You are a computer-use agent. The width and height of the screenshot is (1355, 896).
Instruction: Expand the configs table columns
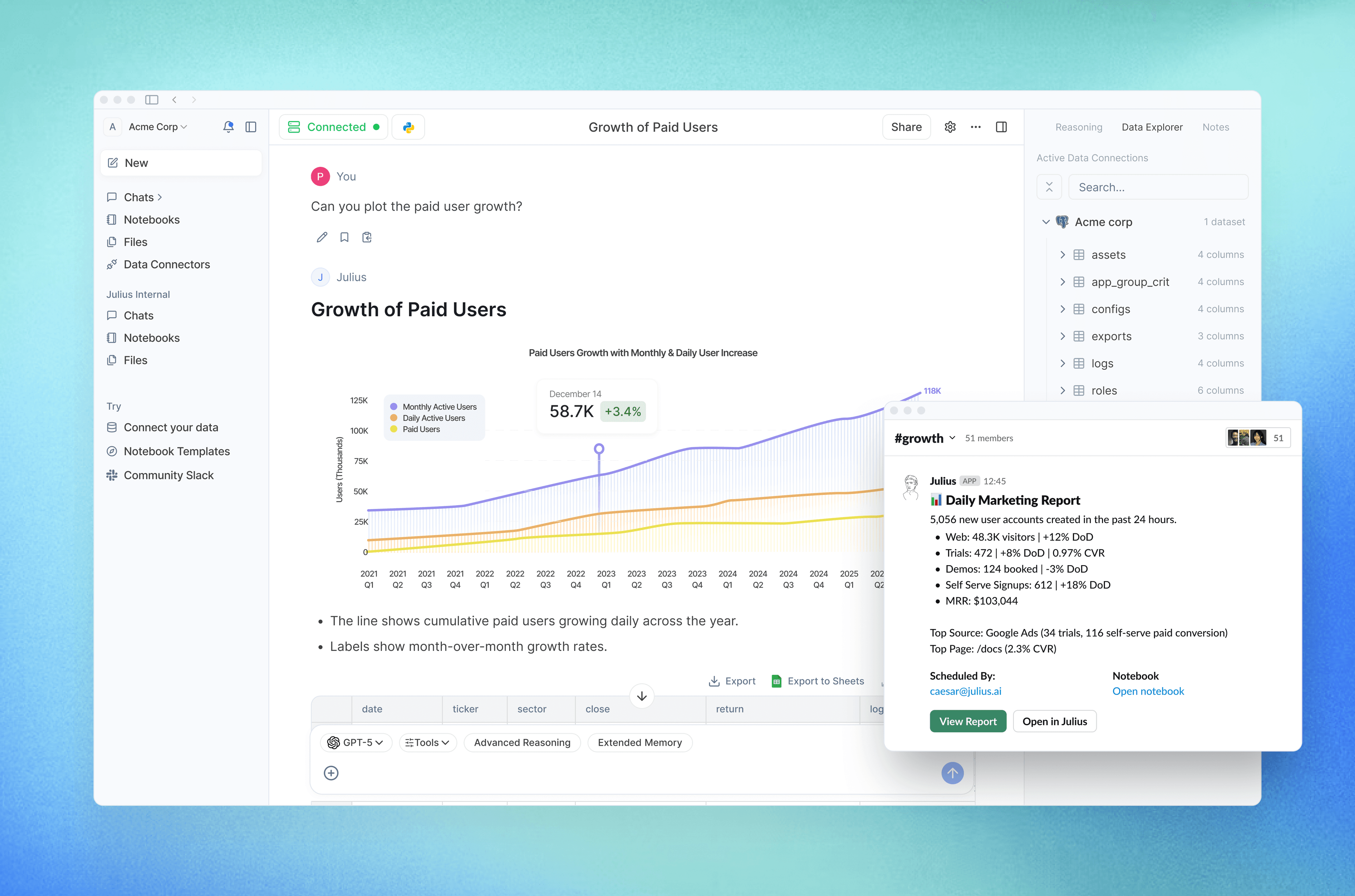click(x=1063, y=309)
